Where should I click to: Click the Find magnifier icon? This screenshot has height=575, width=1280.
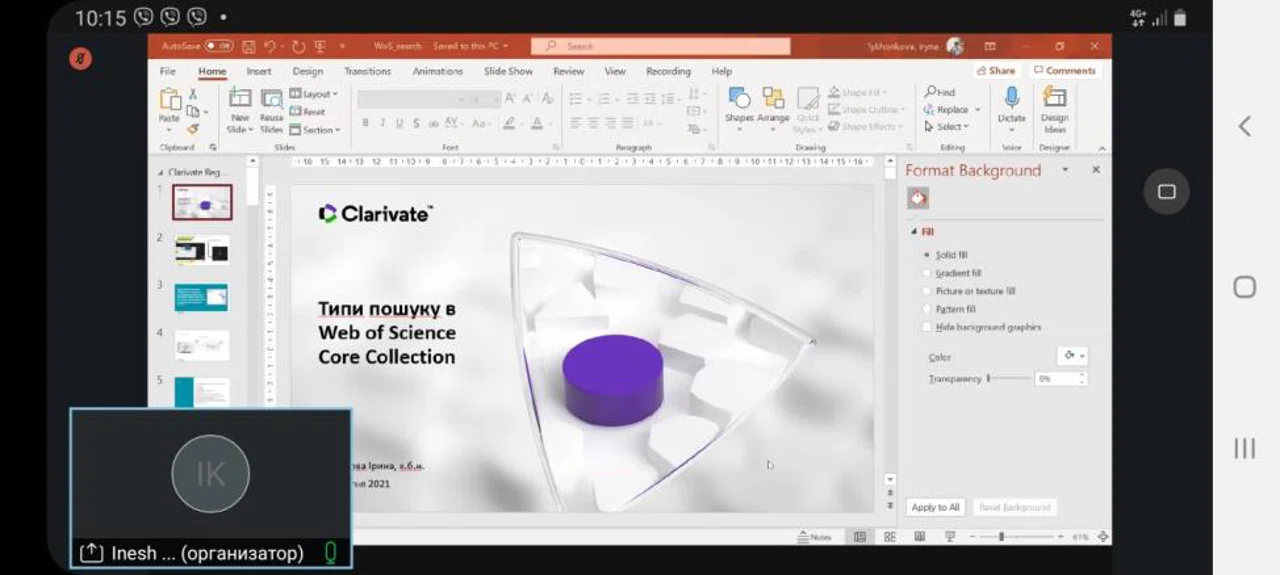pos(930,92)
